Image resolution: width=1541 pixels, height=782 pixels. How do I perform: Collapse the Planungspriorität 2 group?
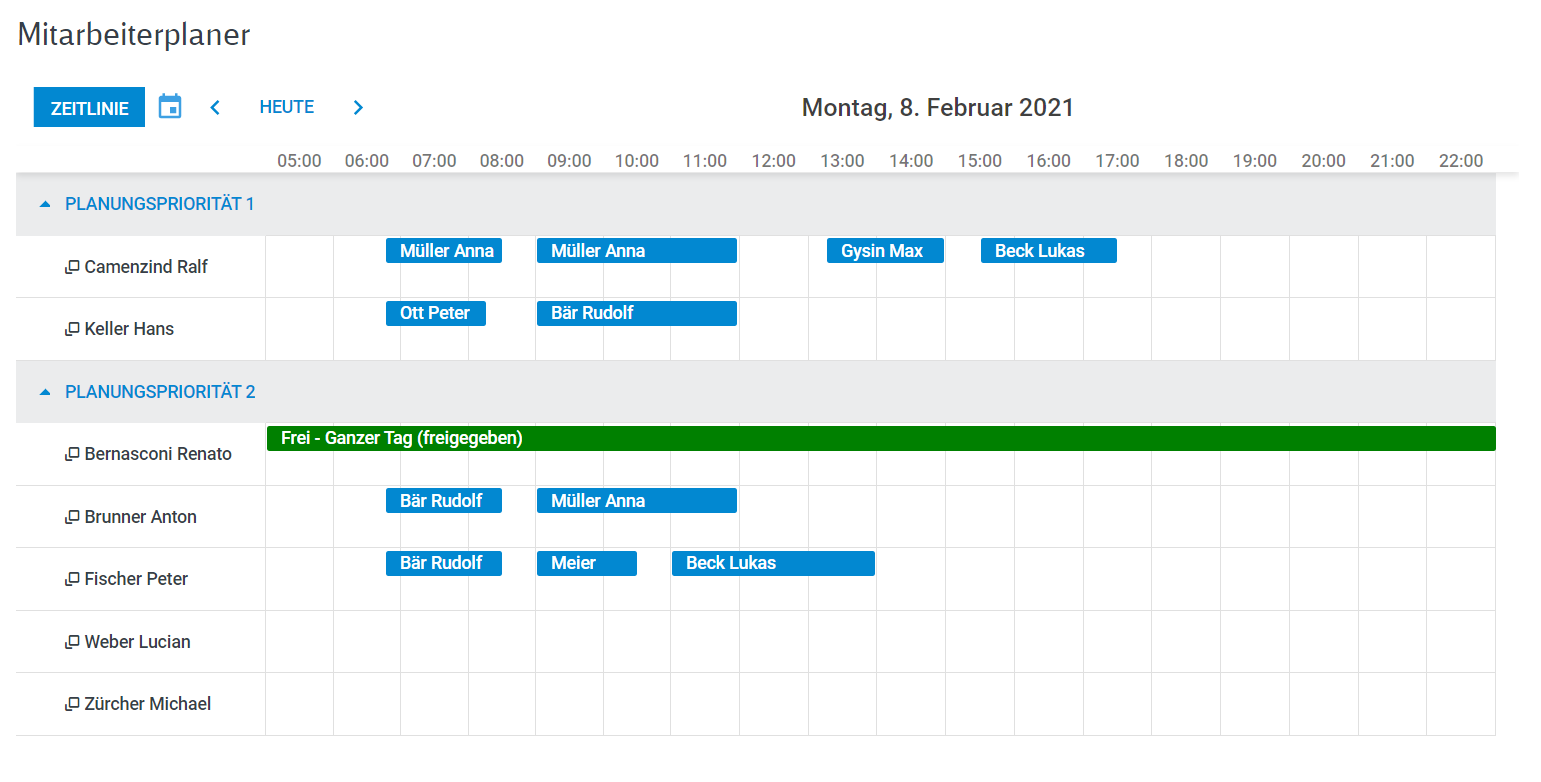[44, 392]
